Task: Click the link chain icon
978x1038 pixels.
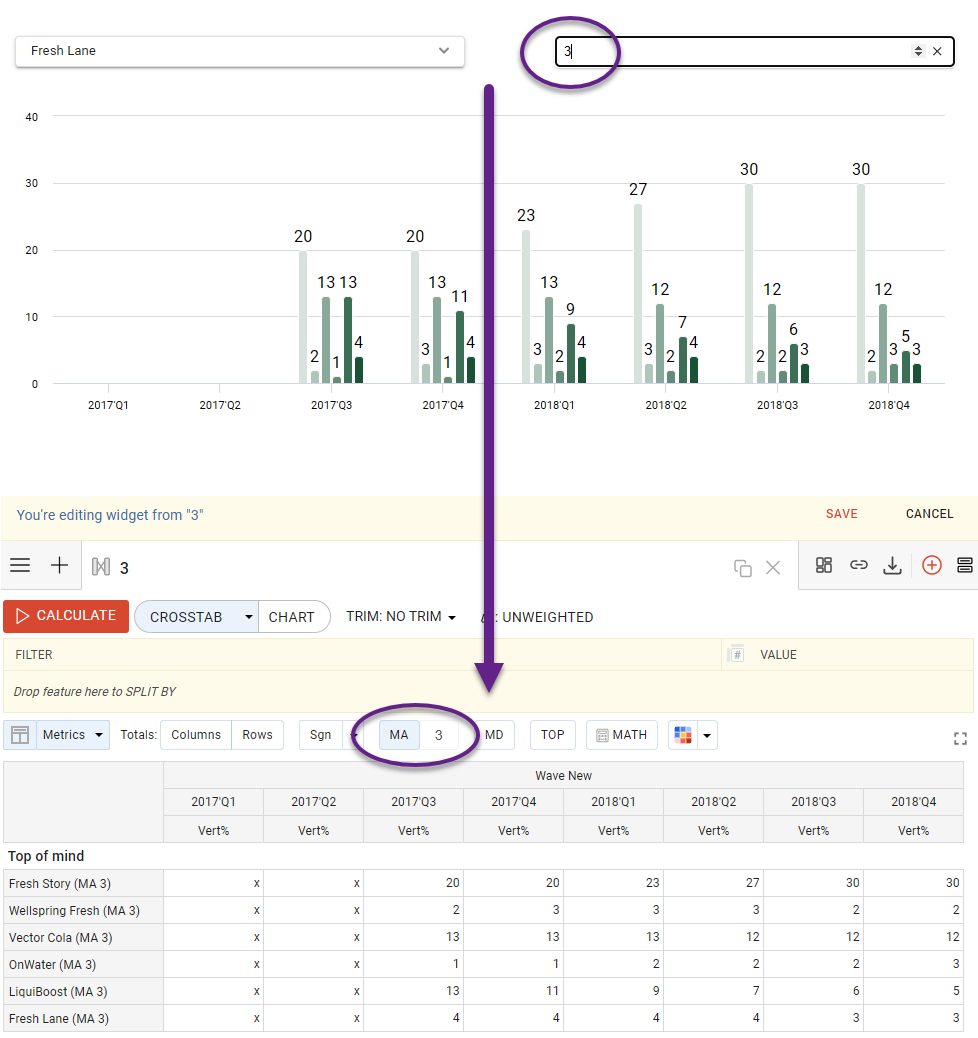Action: (858, 566)
